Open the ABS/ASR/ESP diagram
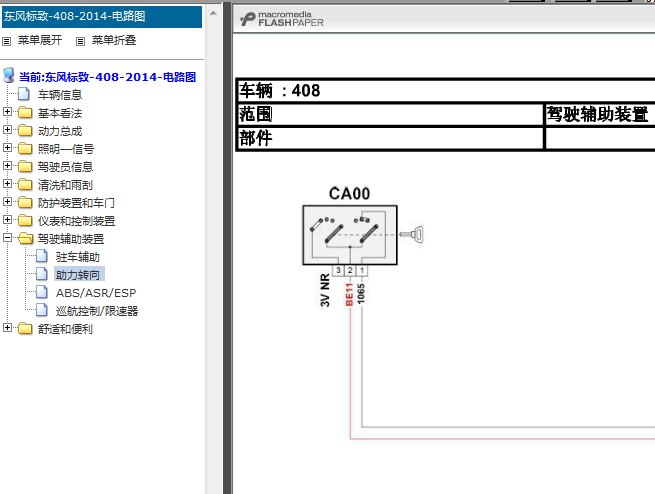This screenshot has height=494, width=655. (96, 293)
